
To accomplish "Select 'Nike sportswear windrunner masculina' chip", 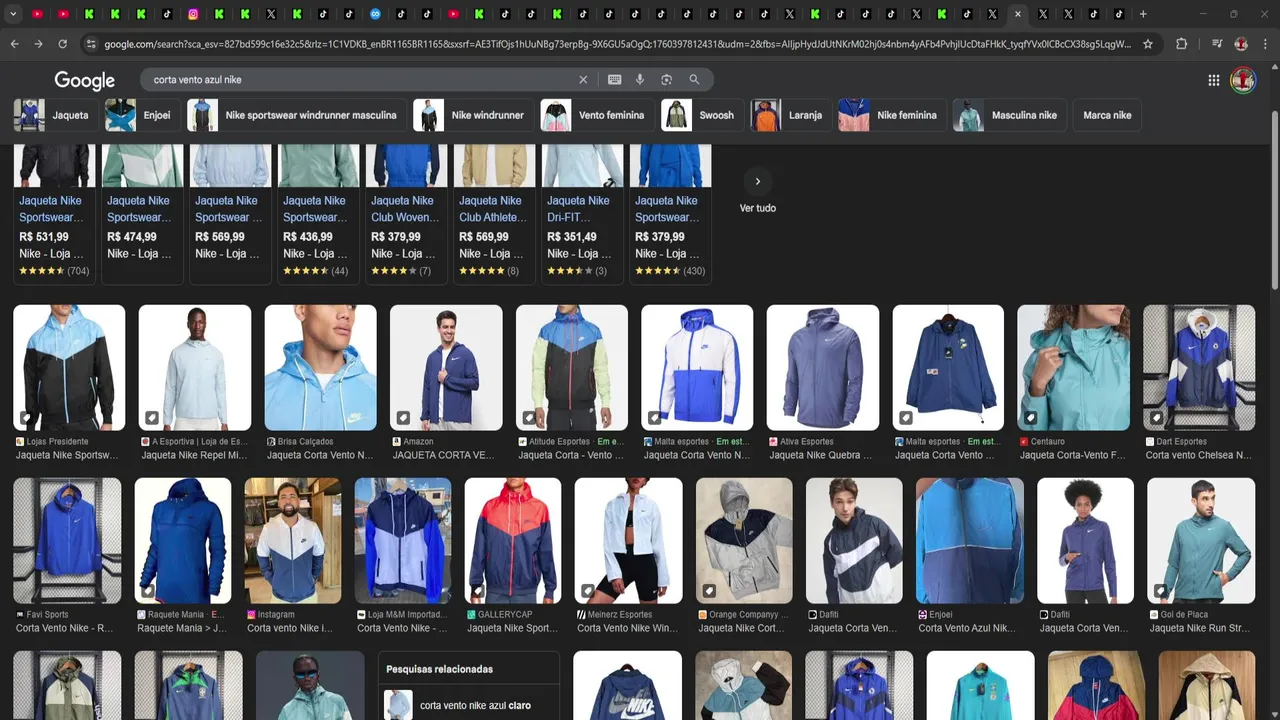I will click(296, 115).
